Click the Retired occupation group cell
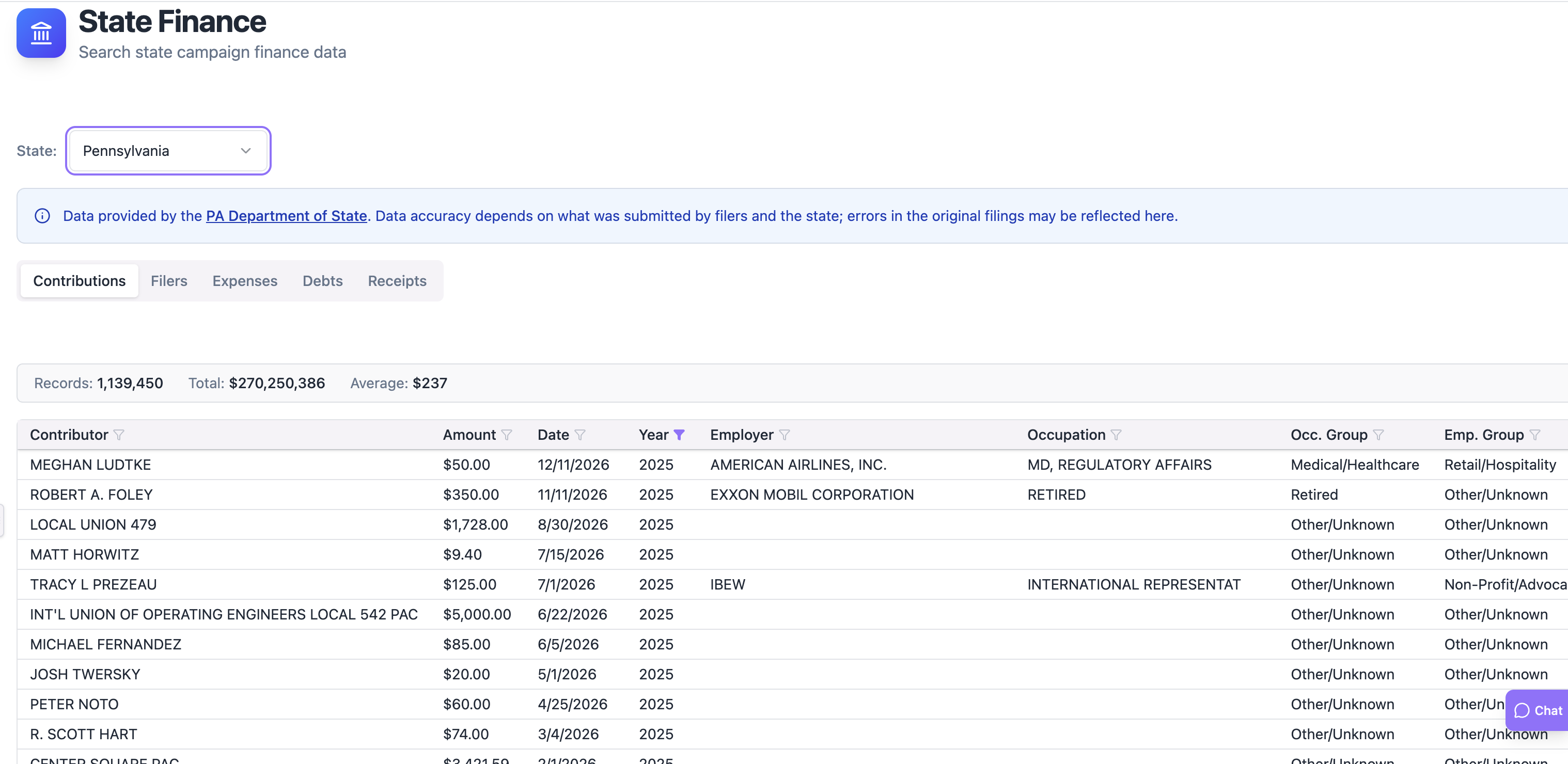This screenshot has height=764, width=1568. [x=1314, y=495]
